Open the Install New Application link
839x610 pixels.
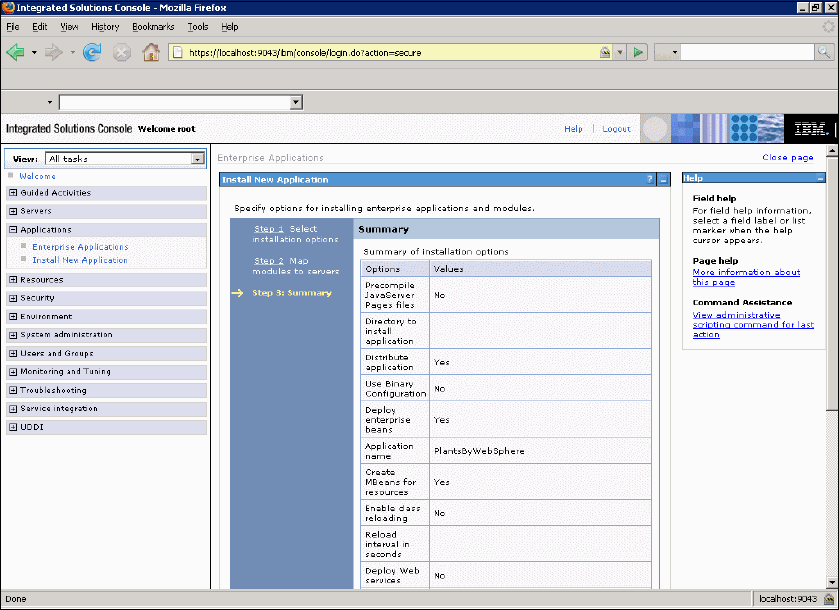(80, 260)
